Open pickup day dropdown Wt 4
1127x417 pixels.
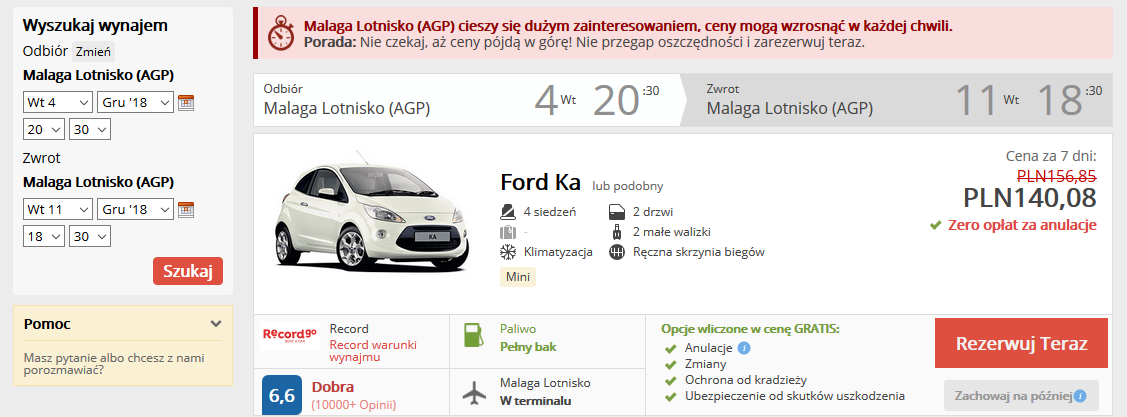point(56,102)
